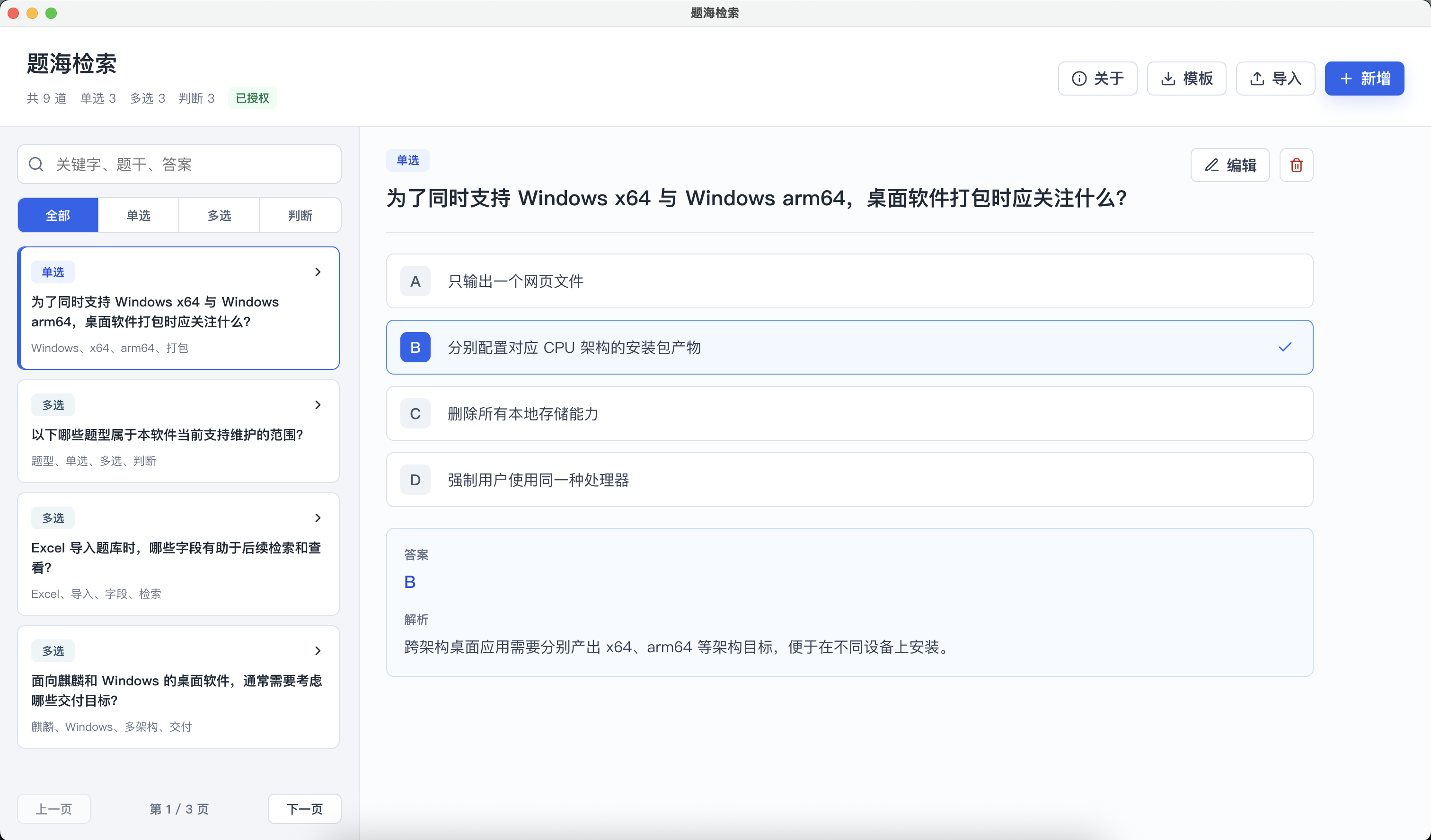Screen dimensions: 1431x840
Task: Click the 单选 tag above the question title
Action: tap(408, 160)
